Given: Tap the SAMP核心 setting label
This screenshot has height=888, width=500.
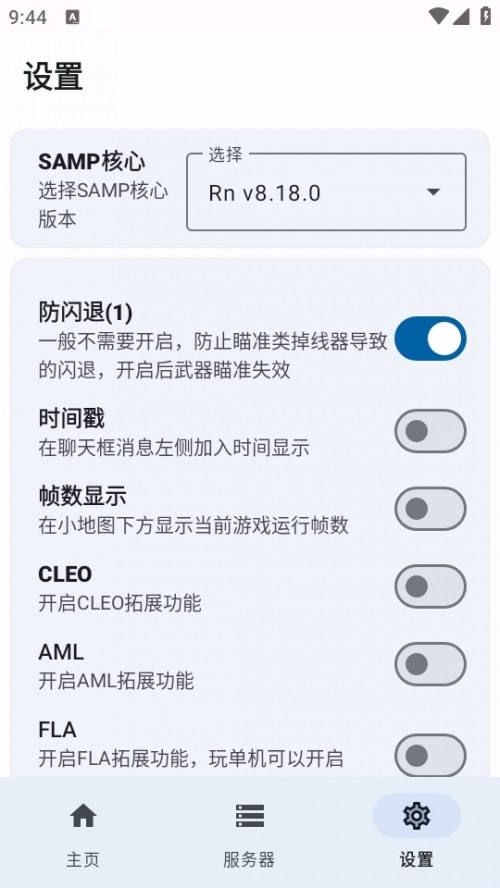Looking at the screenshot, I should [x=92, y=162].
